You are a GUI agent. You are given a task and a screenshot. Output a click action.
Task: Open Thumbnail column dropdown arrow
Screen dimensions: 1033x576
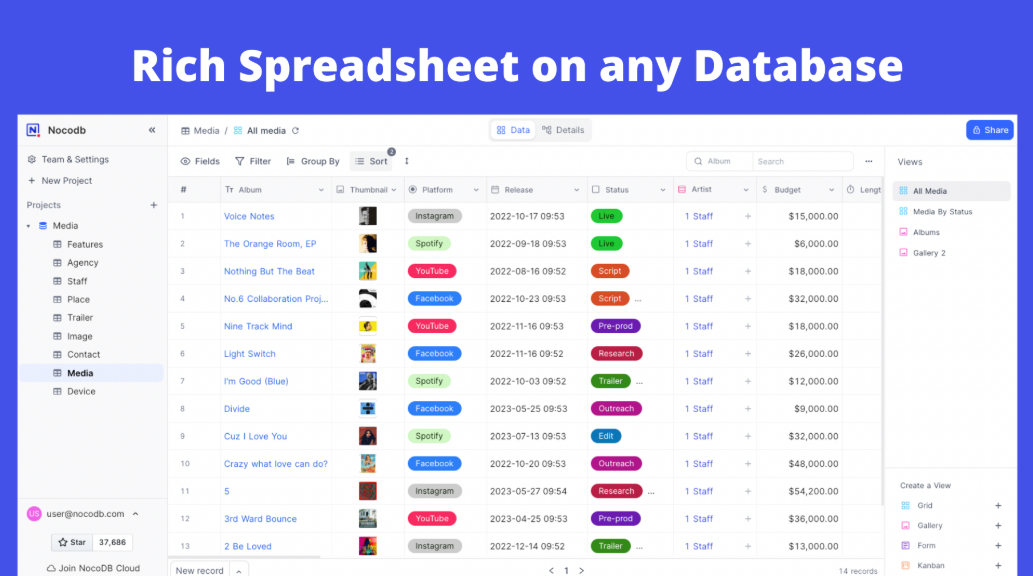394,190
